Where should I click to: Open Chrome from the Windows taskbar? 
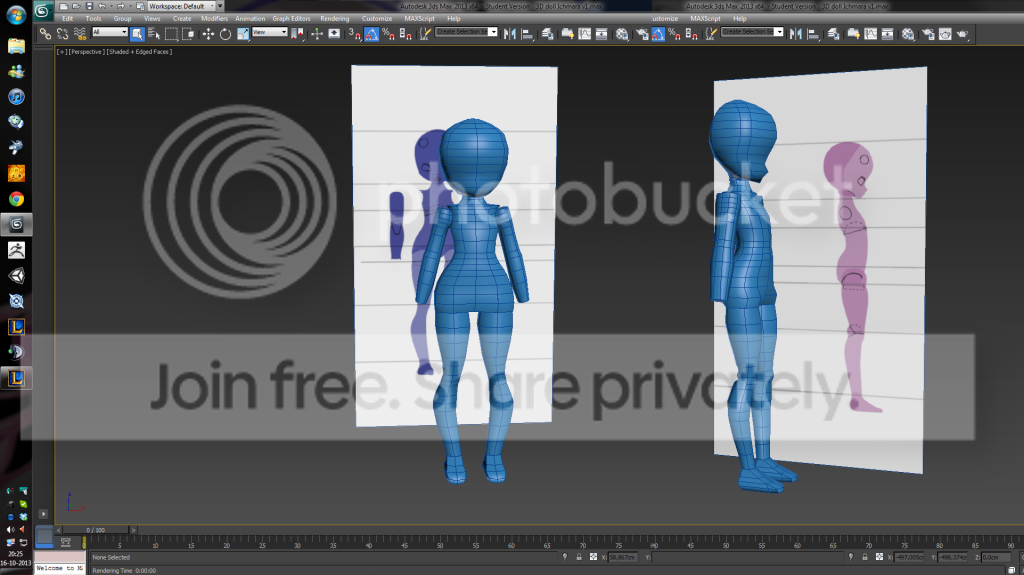(x=16, y=199)
